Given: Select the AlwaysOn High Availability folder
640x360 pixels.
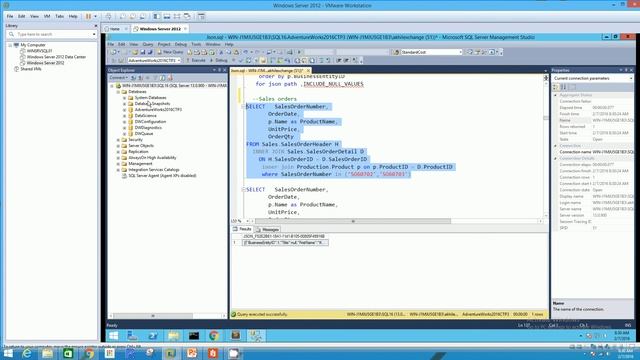Looking at the screenshot, I should click(152, 158).
